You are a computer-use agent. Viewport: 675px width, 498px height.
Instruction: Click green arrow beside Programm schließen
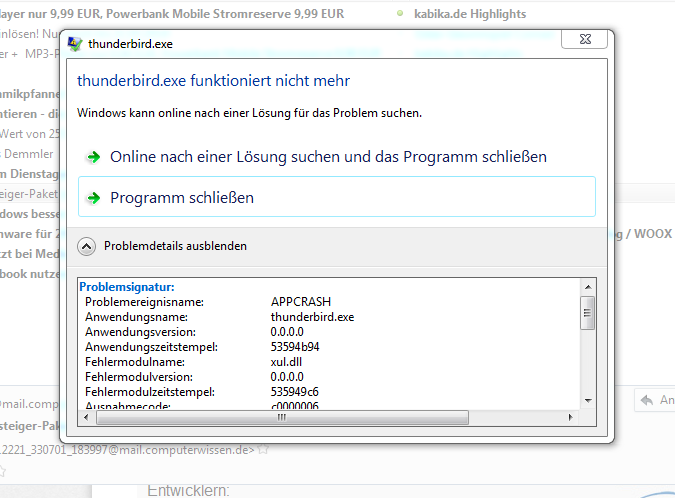coord(93,198)
